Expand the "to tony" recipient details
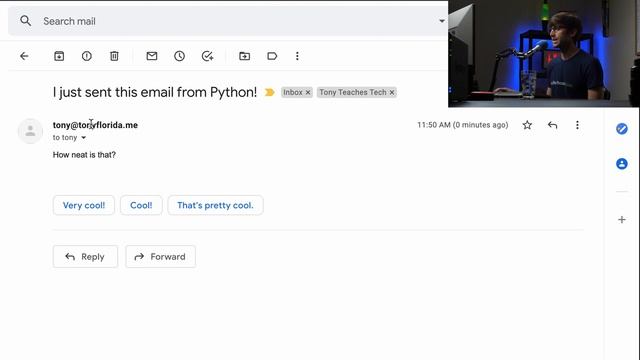This screenshot has height=360, width=640. point(83,138)
